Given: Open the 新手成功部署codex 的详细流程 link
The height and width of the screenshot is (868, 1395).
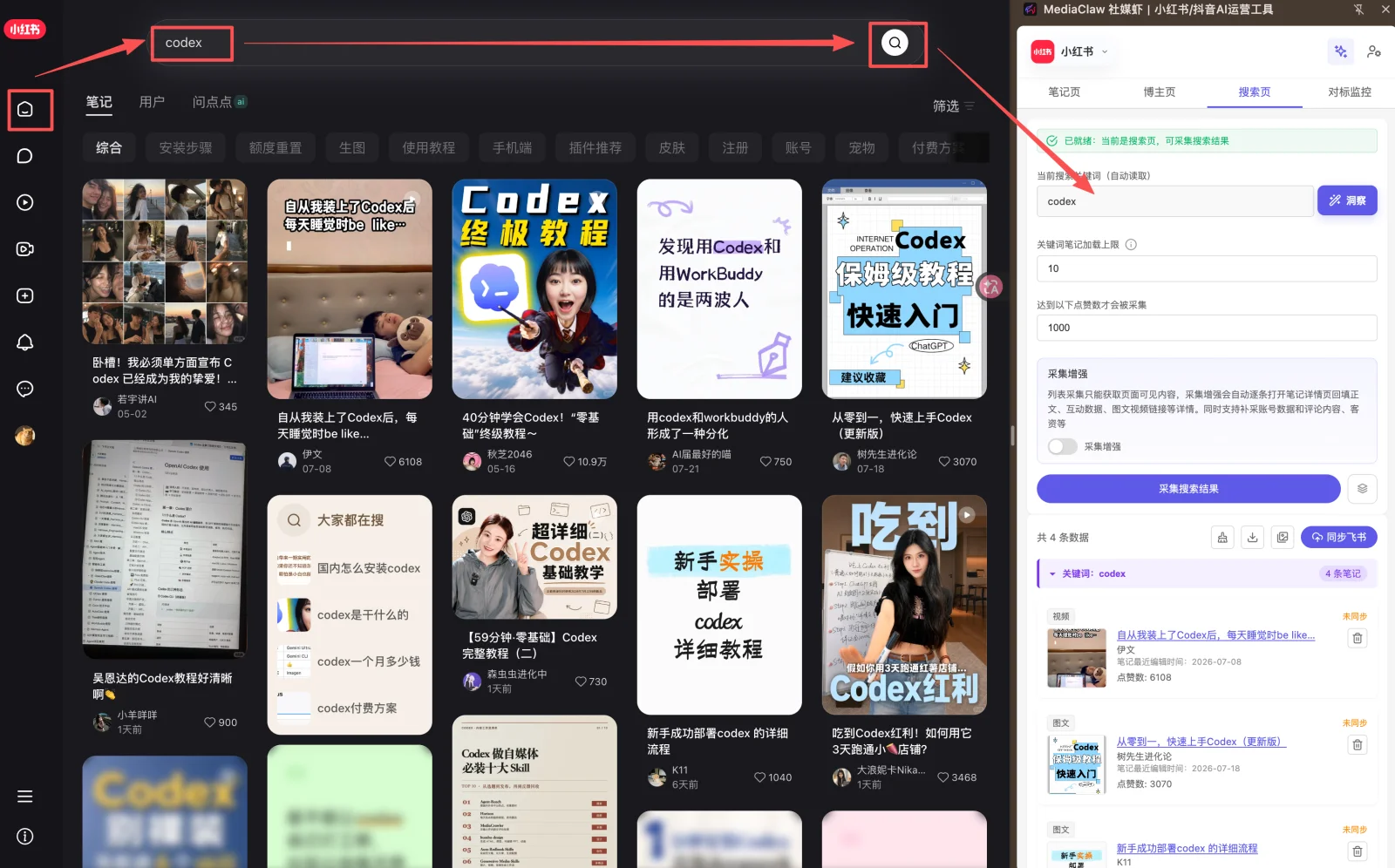Looking at the screenshot, I should click(1187, 849).
